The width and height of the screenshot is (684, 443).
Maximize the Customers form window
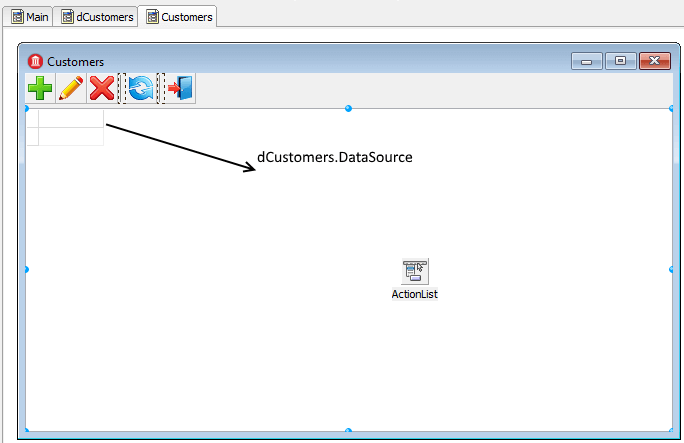620,61
